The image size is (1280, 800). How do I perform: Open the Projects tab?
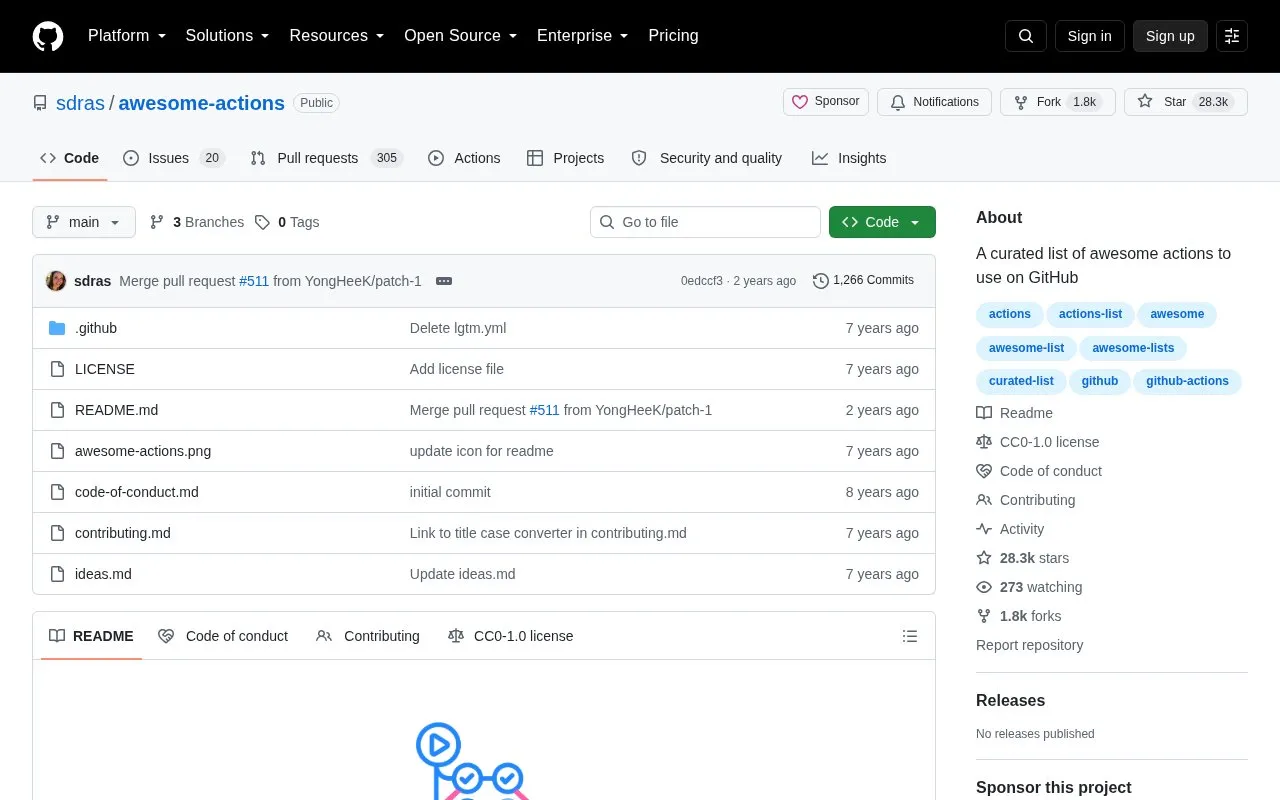point(566,158)
